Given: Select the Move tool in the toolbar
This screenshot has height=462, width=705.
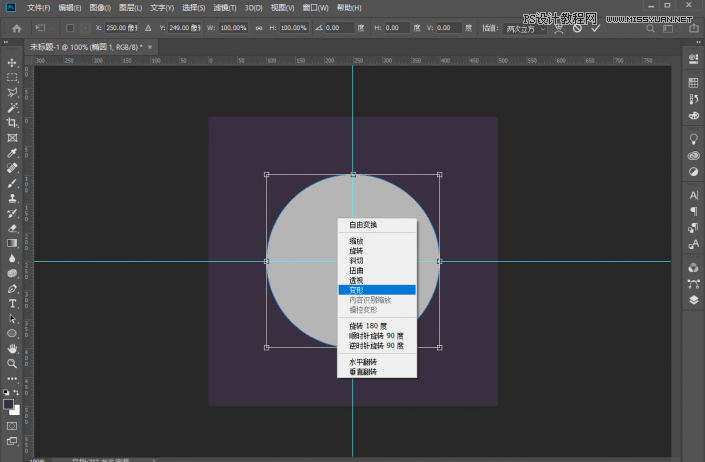Looking at the screenshot, I should pos(12,62).
